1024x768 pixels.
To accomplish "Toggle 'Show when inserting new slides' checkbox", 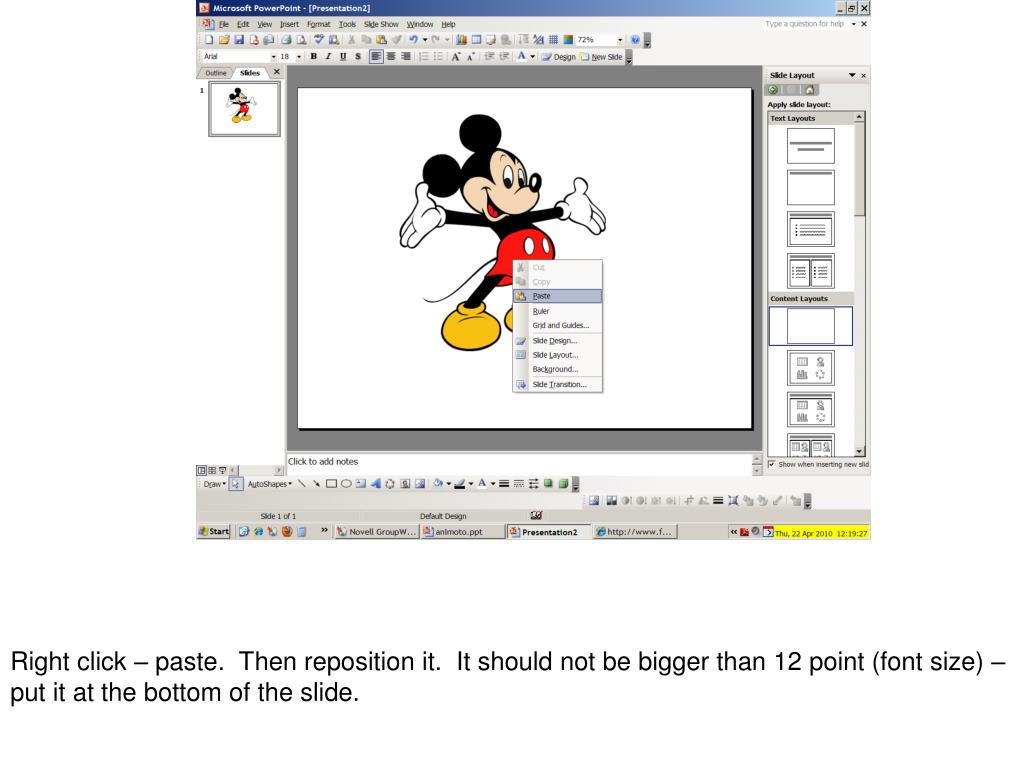I will 772,464.
